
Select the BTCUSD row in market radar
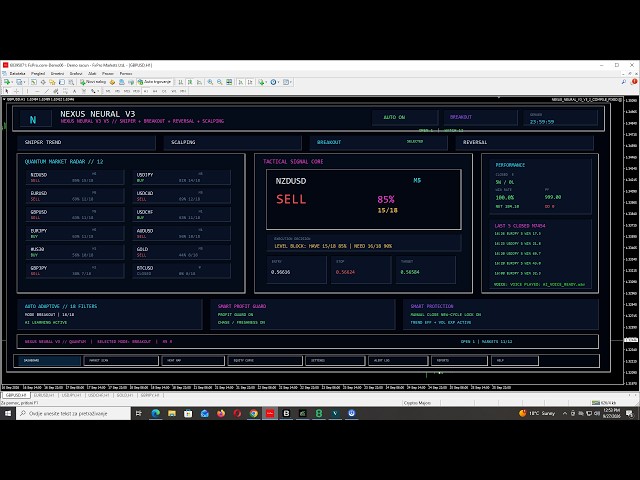(181, 271)
